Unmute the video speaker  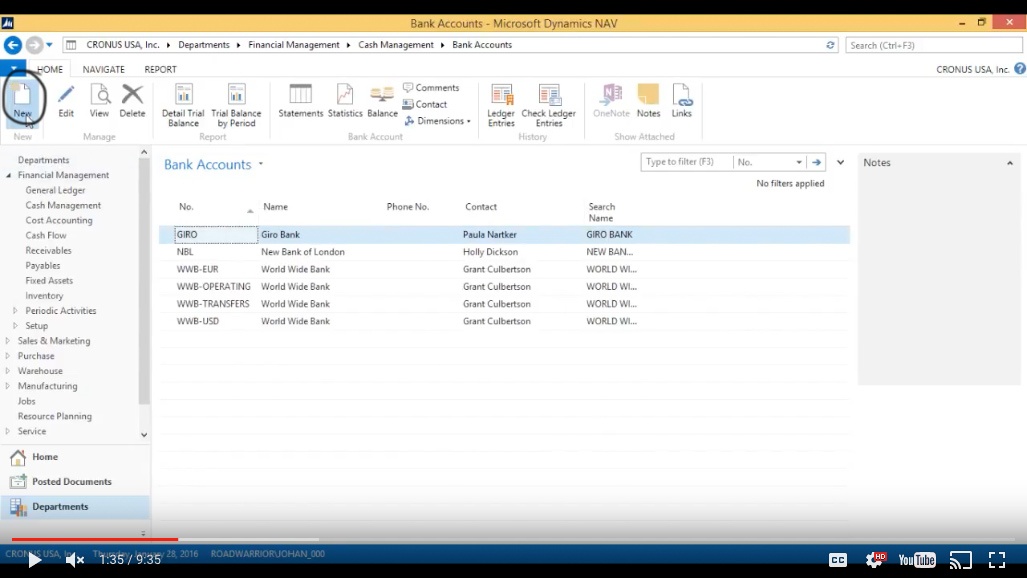coord(75,560)
